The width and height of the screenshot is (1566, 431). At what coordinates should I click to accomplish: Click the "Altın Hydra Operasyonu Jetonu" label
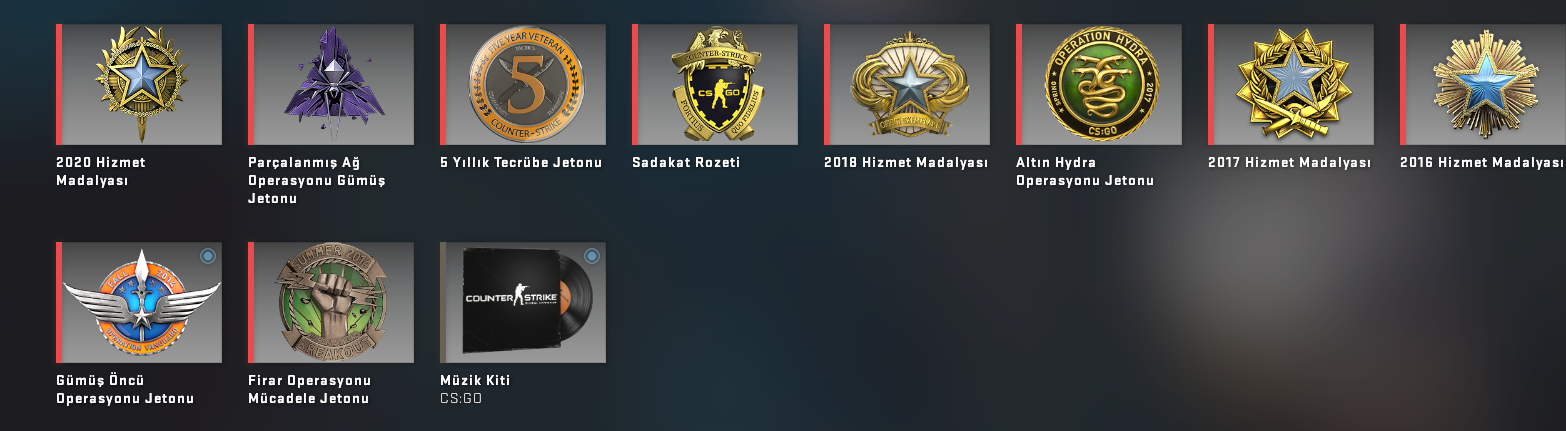click(1085, 171)
